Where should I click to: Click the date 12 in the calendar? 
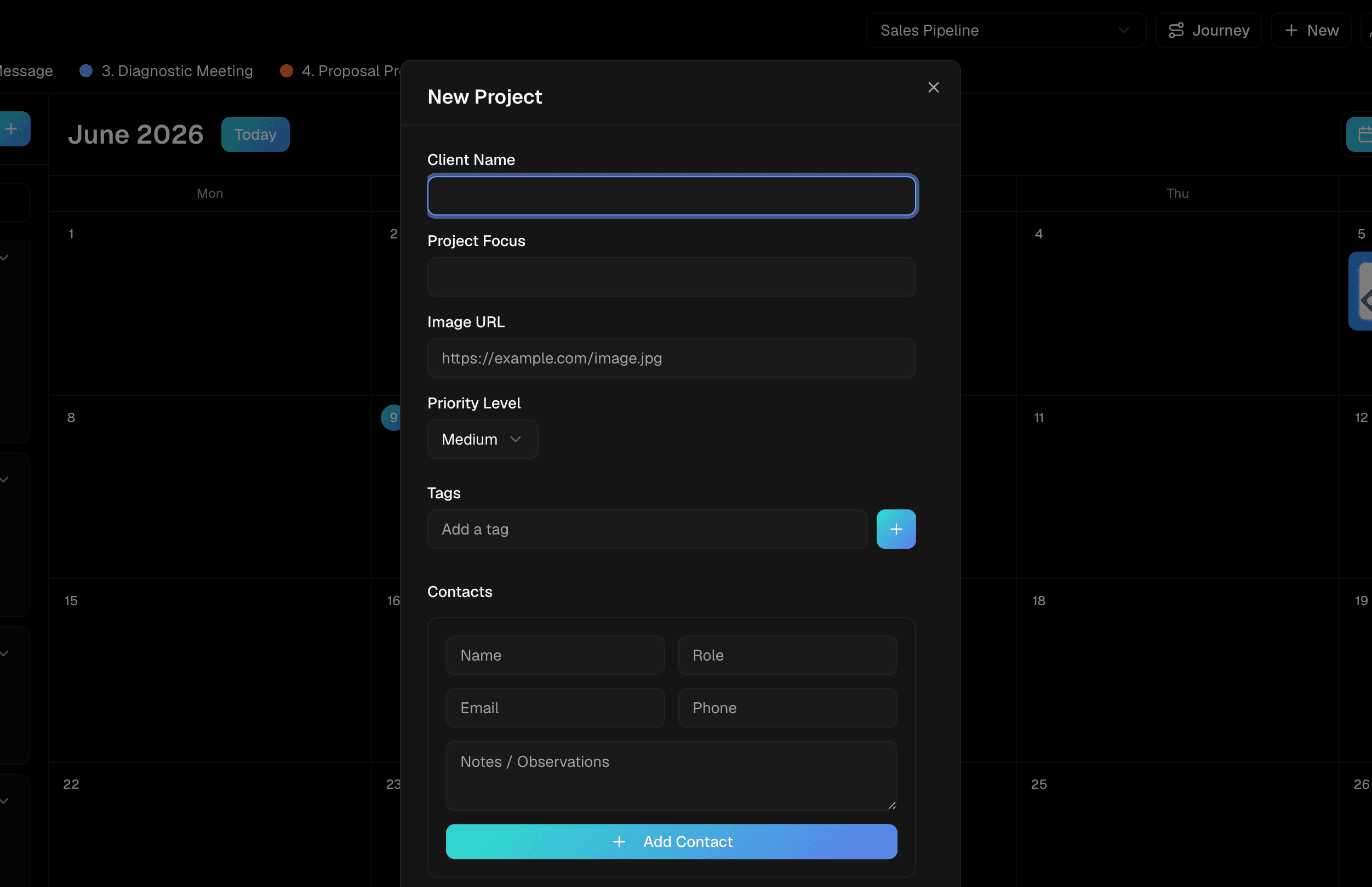point(1360,418)
